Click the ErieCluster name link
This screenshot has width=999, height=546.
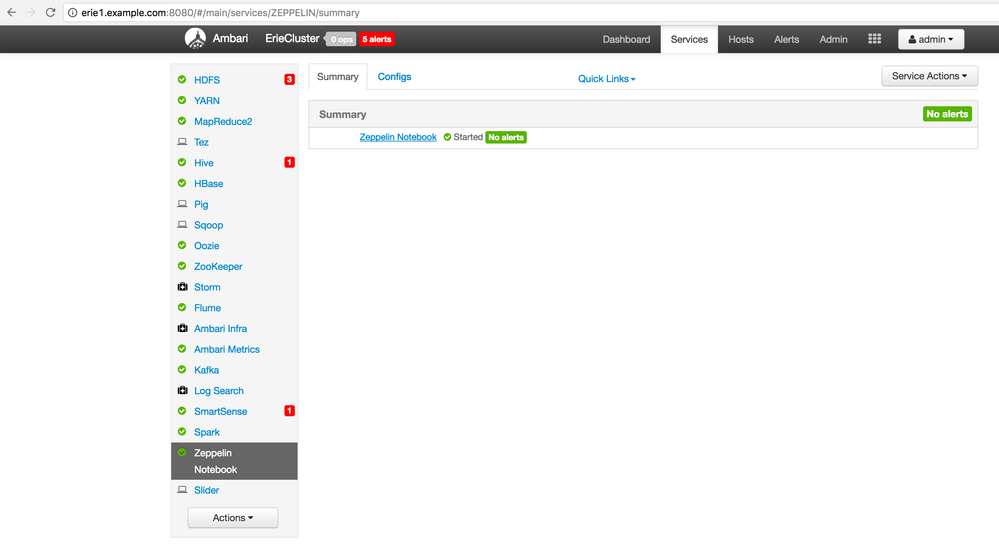292,38
